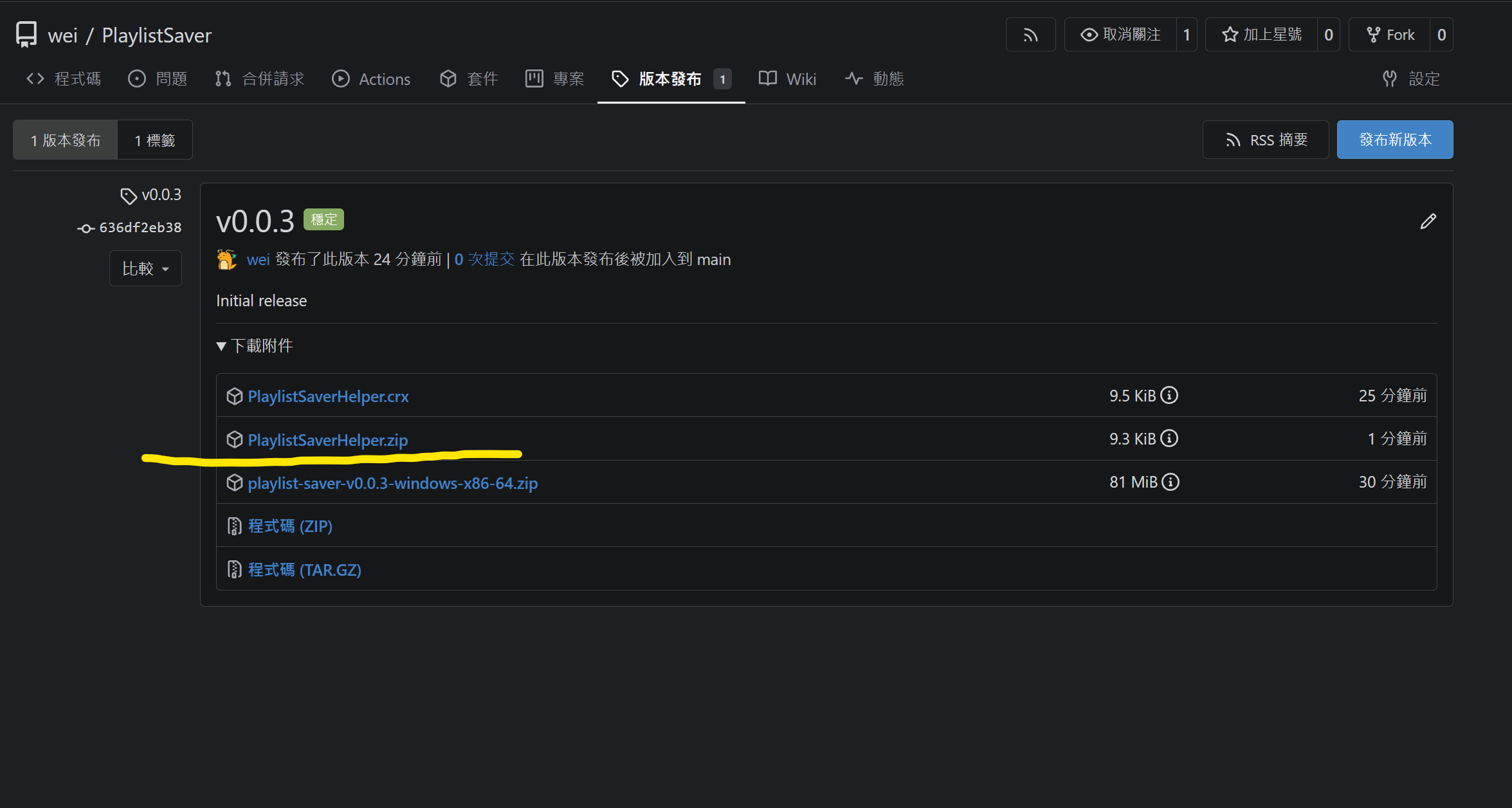Open the 問題 issues tab

coord(158,79)
